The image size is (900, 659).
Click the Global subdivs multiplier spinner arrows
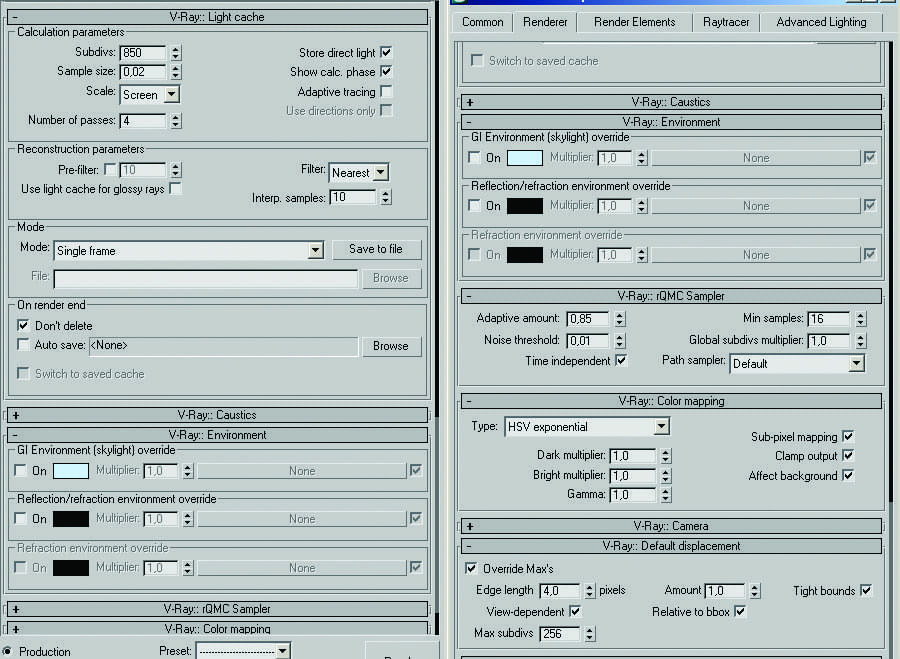[x=860, y=340]
